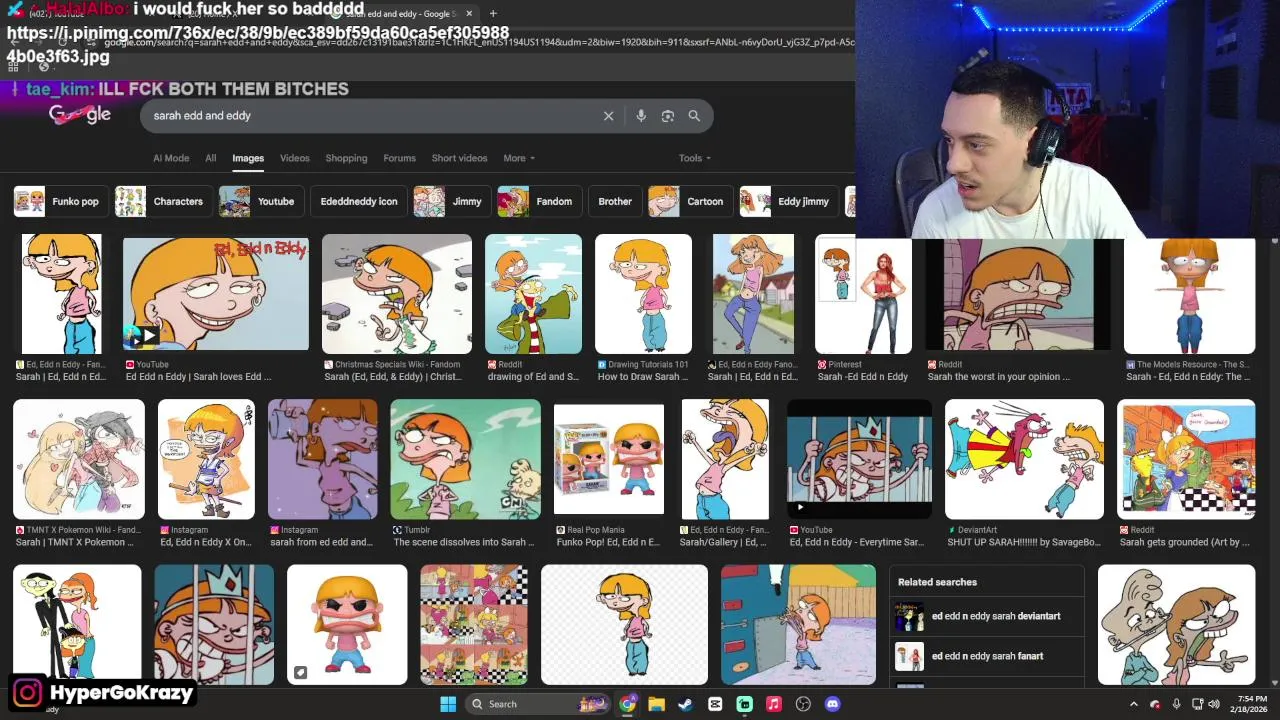Open the Funko Pop Real Pop Mania image
The width and height of the screenshot is (1280, 720).
pos(609,460)
